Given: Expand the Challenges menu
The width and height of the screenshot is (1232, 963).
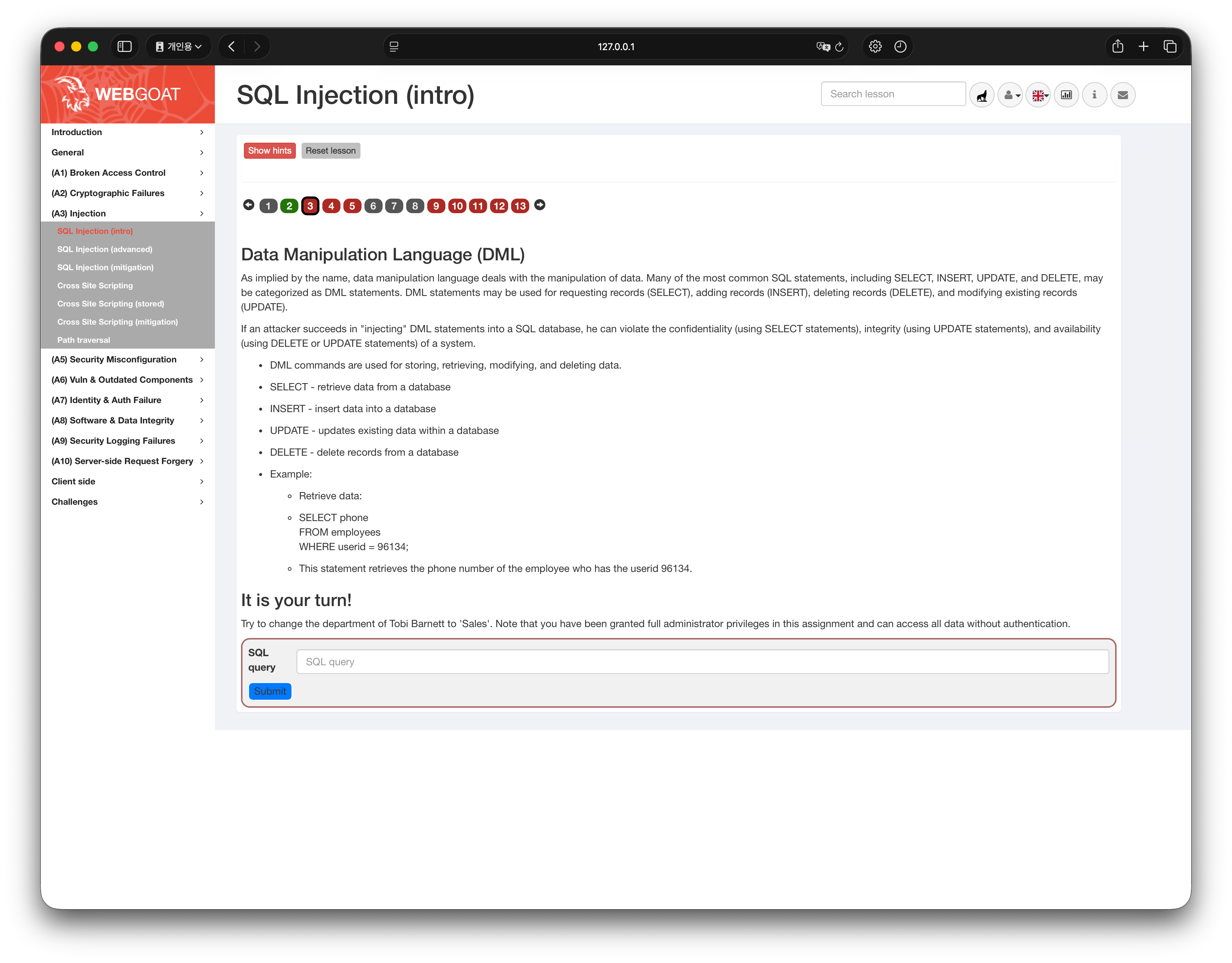Looking at the screenshot, I should tap(127, 501).
